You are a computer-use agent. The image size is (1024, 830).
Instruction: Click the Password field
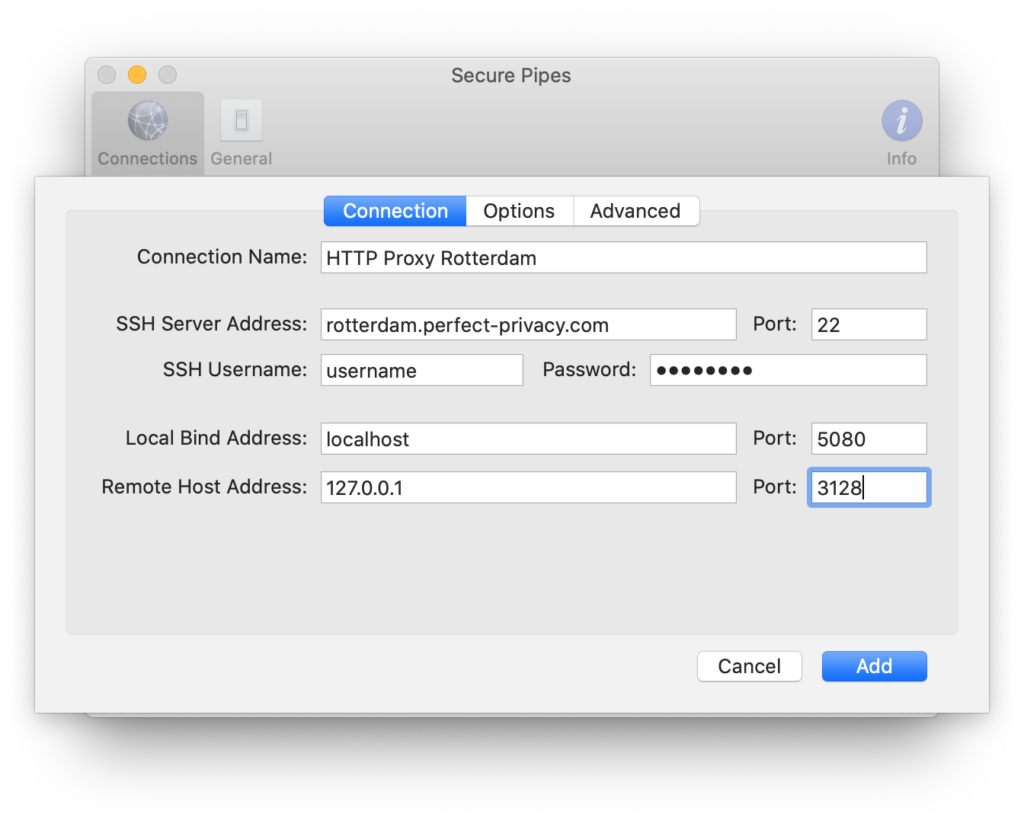point(788,370)
